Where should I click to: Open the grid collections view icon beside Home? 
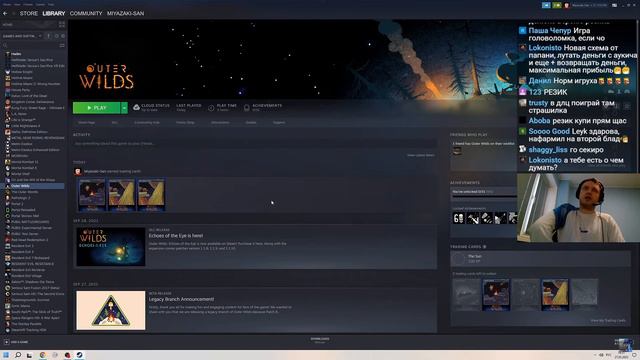point(62,24)
